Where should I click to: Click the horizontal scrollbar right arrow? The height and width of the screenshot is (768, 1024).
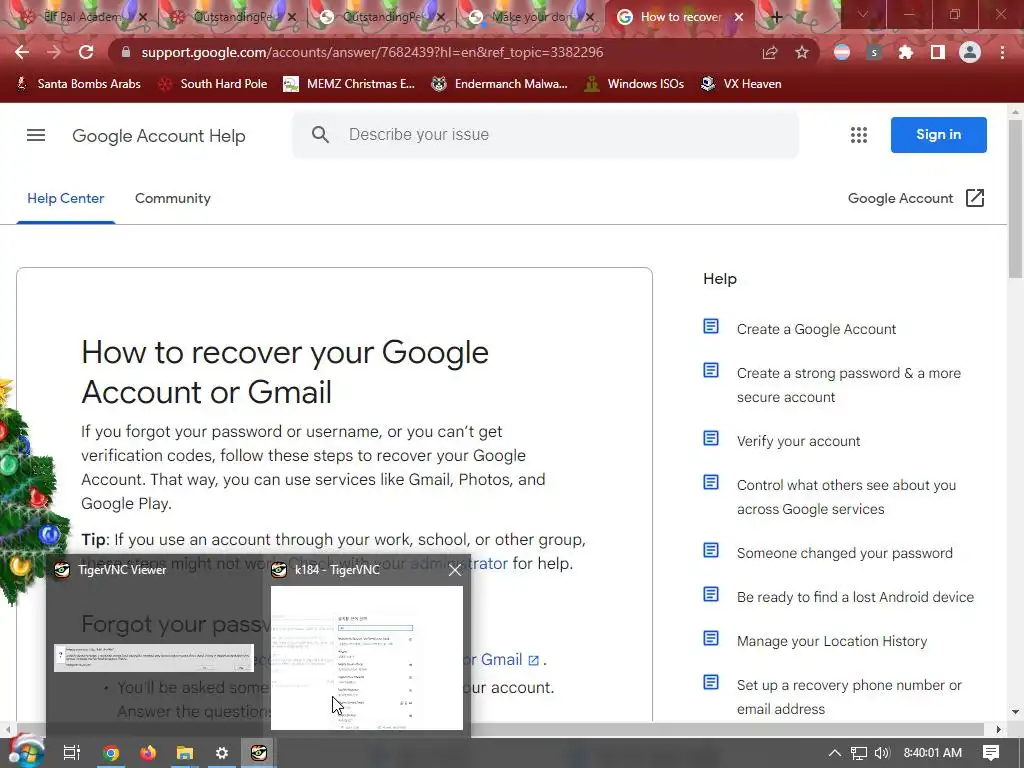[x=998, y=729]
